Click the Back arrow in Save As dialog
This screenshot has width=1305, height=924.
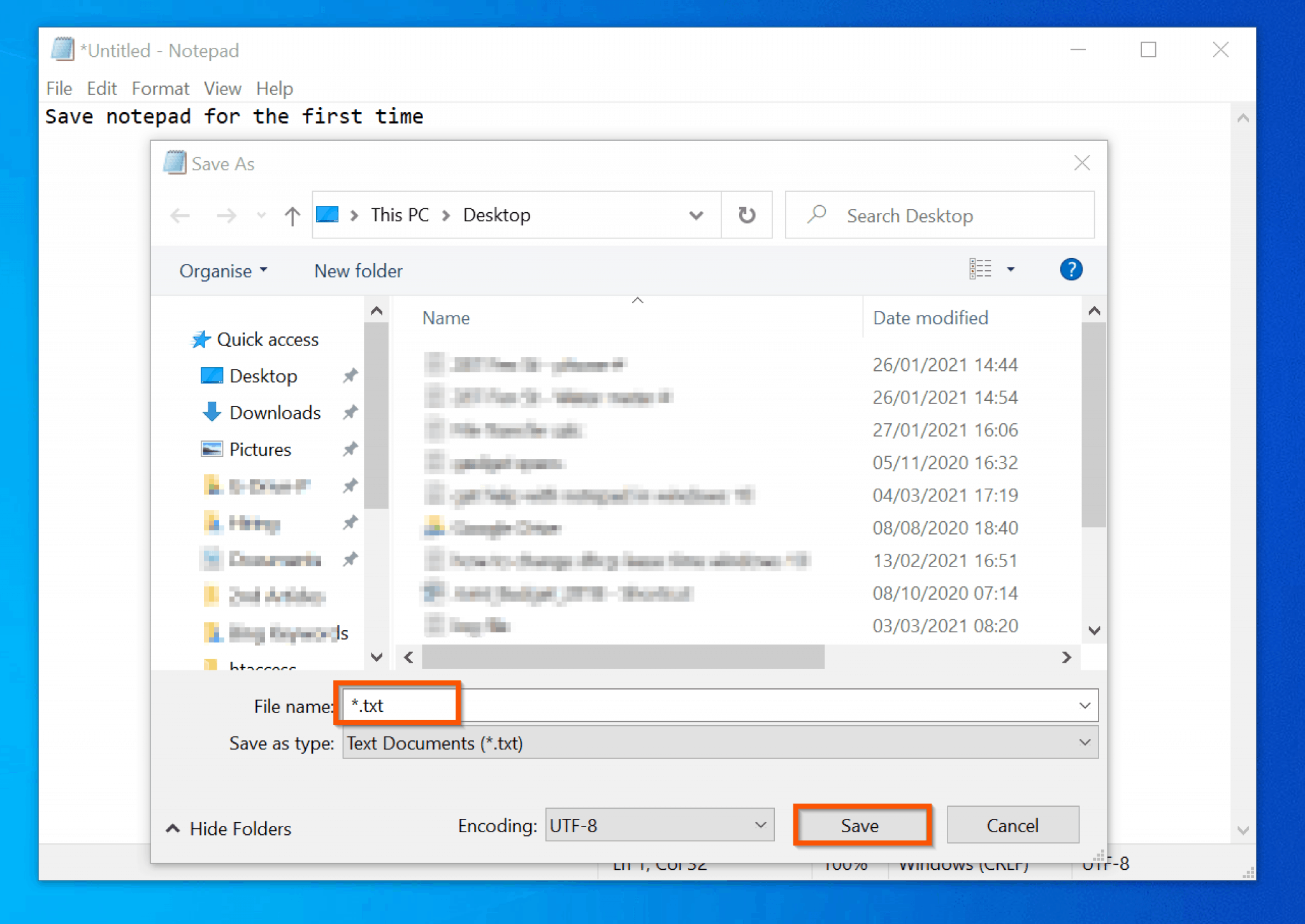[x=180, y=216]
